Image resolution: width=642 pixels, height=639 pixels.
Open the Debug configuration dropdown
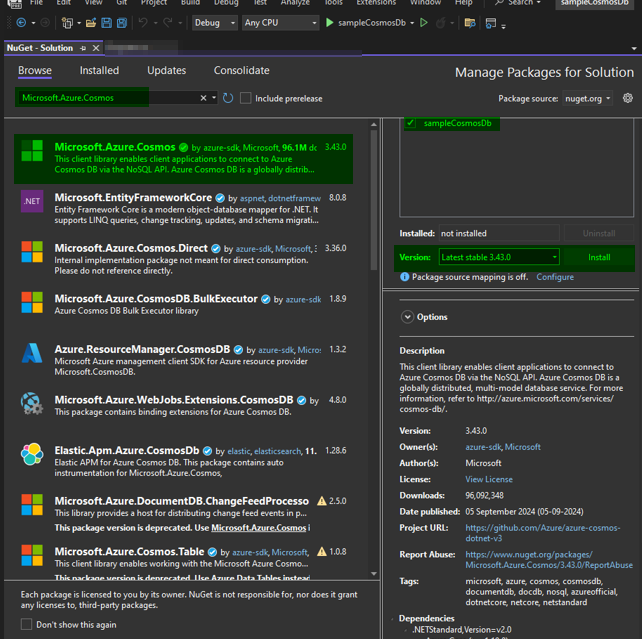(x=215, y=23)
